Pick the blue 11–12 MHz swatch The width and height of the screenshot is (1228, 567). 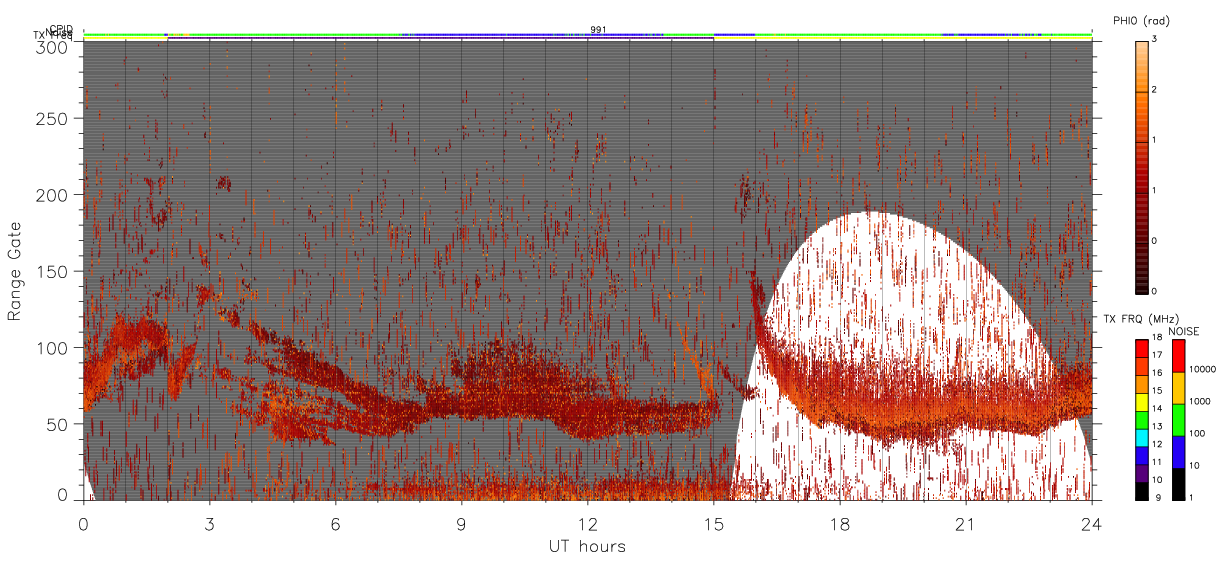pyautogui.click(x=1141, y=456)
